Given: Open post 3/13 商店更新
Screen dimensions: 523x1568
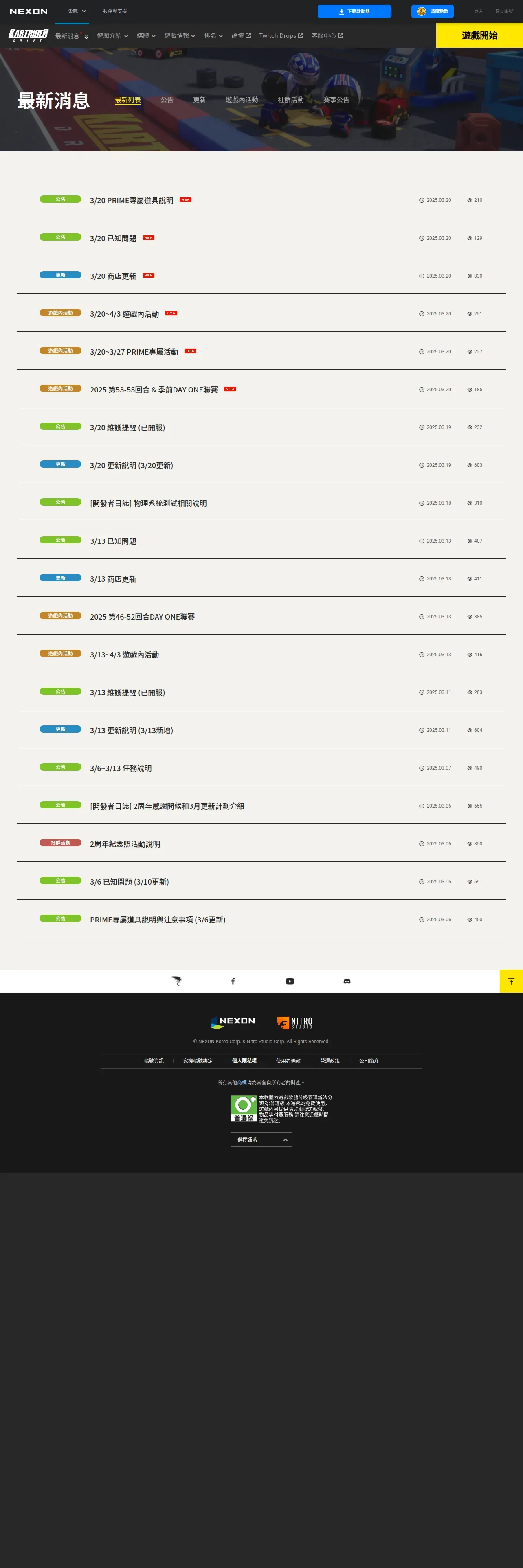Looking at the screenshot, I should [x=113, y=579].
